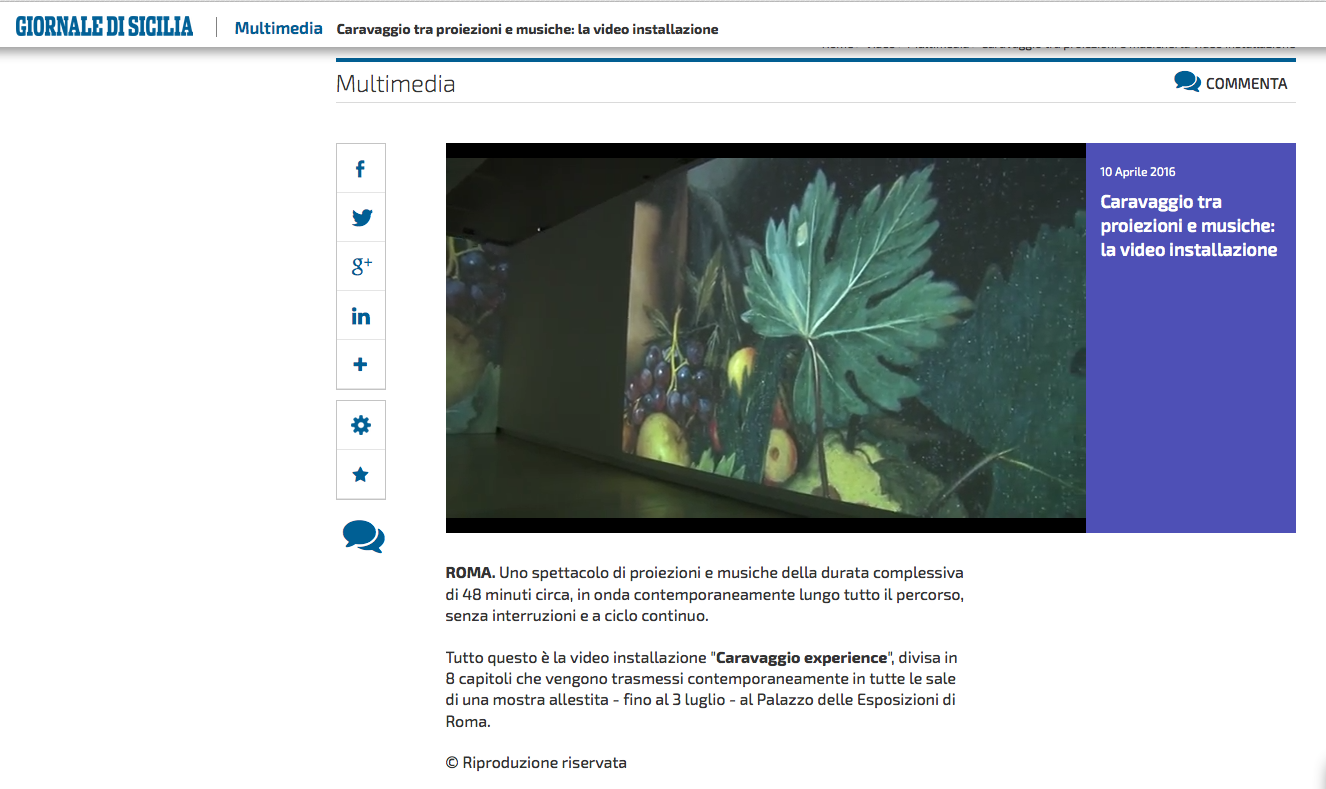The image size is (1326, 789).
Task: Open the gear settings icon
Action: [x=361, y=426]
